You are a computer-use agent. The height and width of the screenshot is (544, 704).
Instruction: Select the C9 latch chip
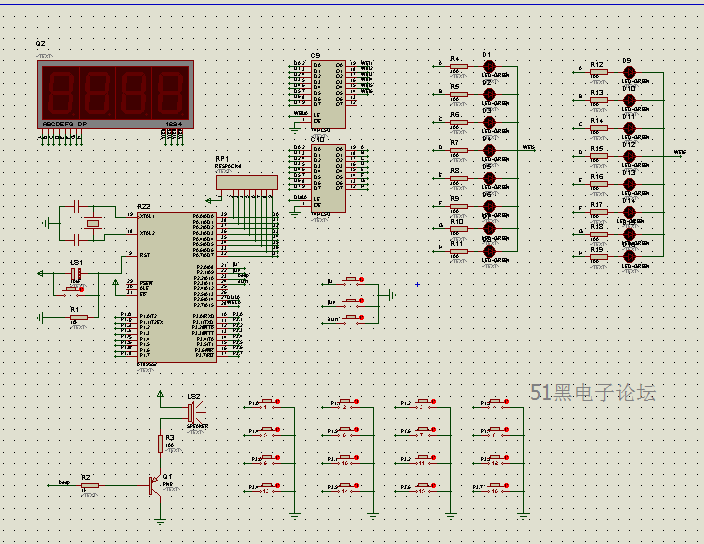[x=328, y=94]
